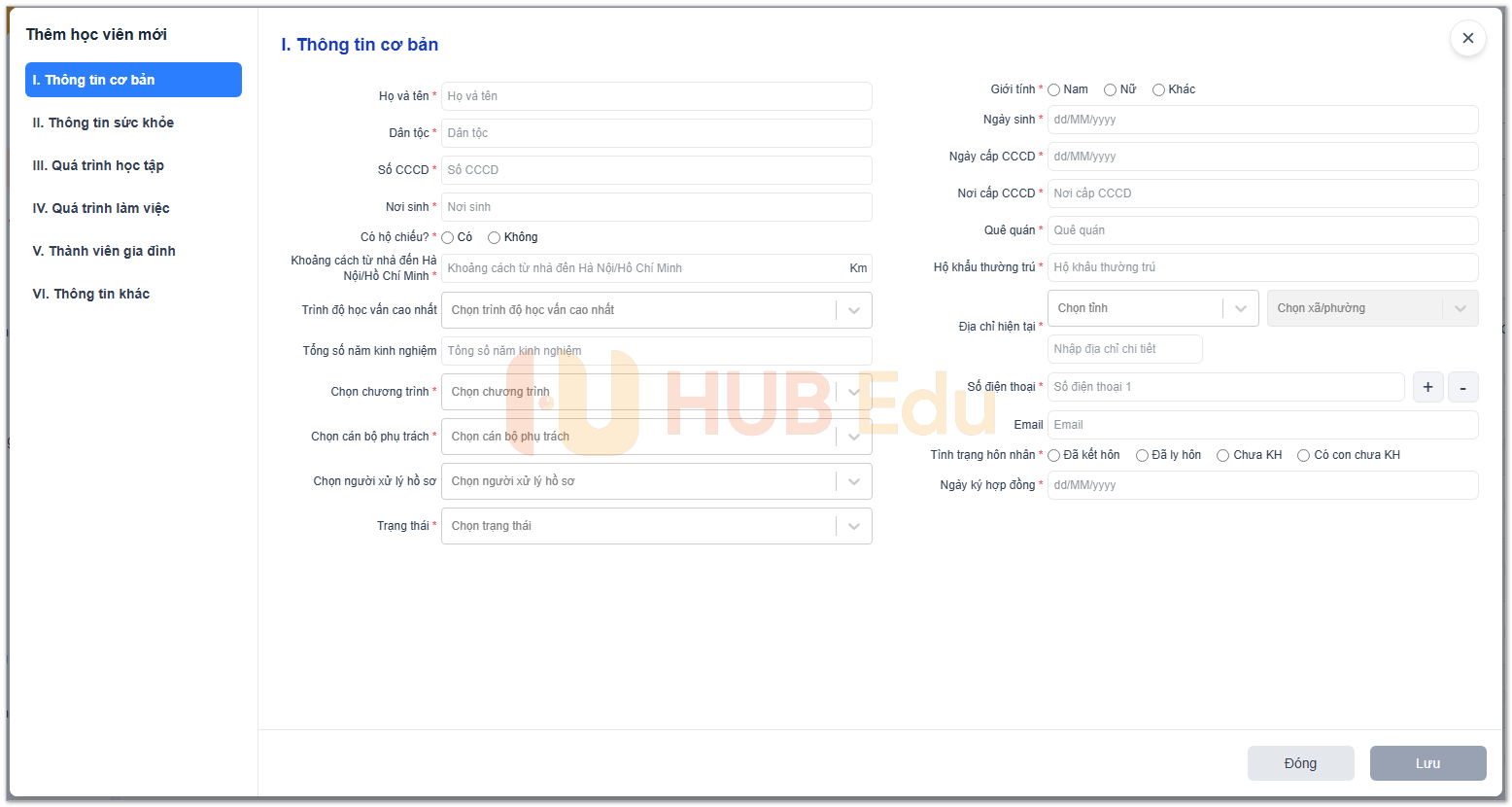Click the "Lưu" button to save
The height and width of the screenshot is (807, 1512).
pyautogui.click(x=1427, y=763)
